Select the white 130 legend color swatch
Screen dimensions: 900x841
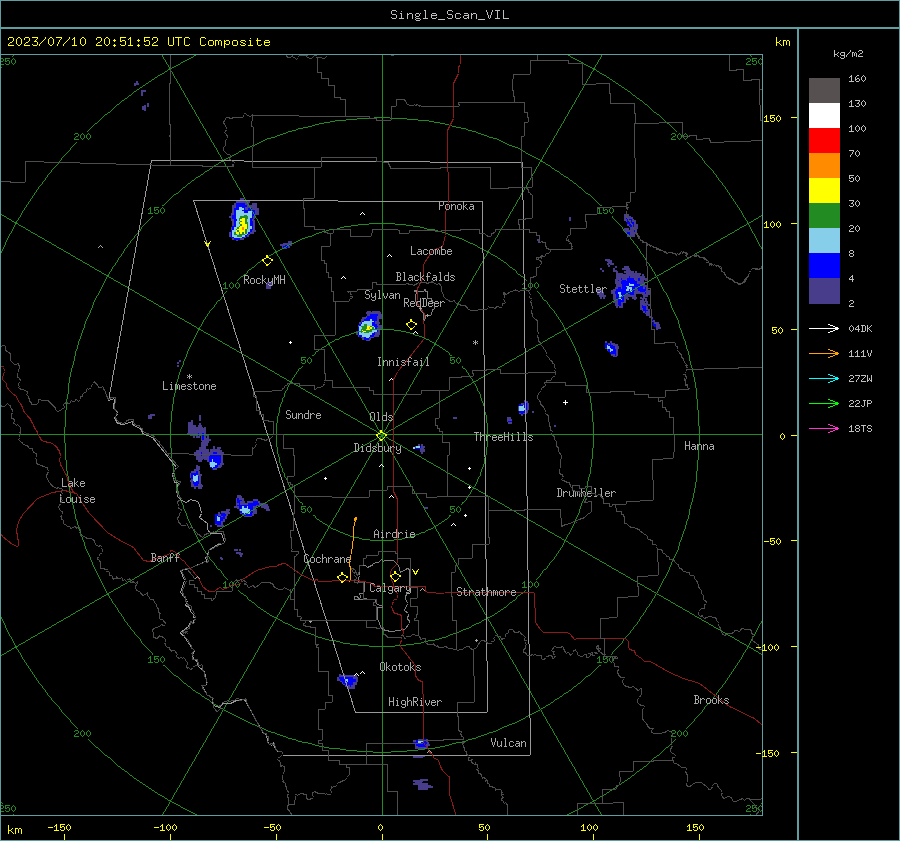[x=824, y=115]
